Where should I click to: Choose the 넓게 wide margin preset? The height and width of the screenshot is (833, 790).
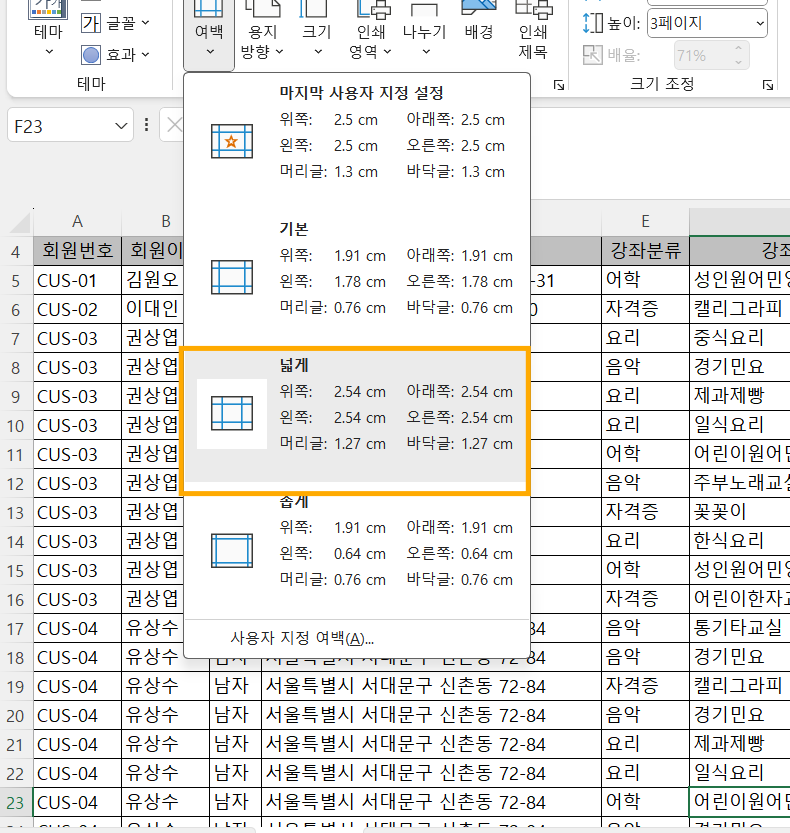357,420
